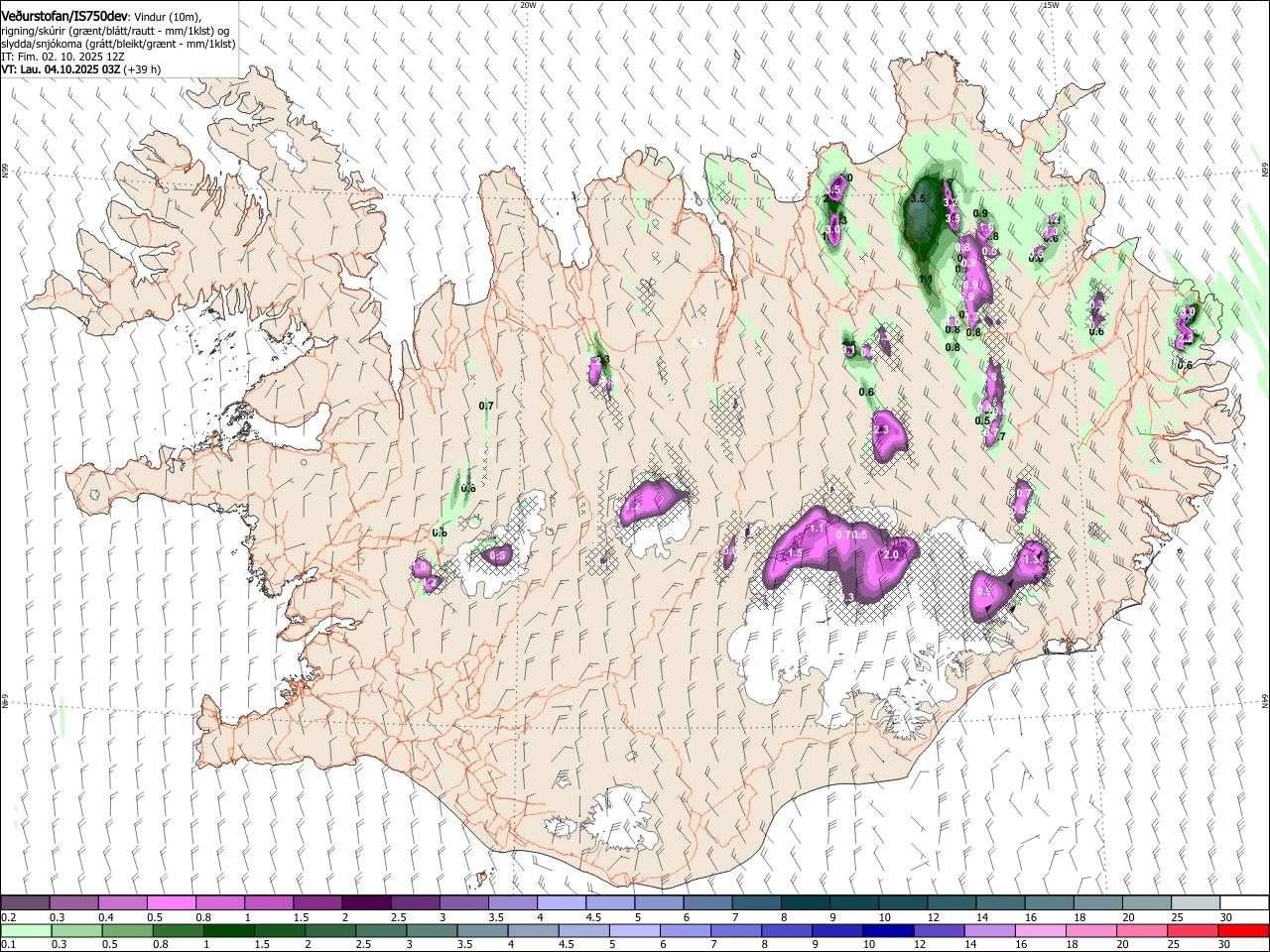1270x952 pixels.
Task: Click the 15W longitude label
Action: [x=1052, y=5]
